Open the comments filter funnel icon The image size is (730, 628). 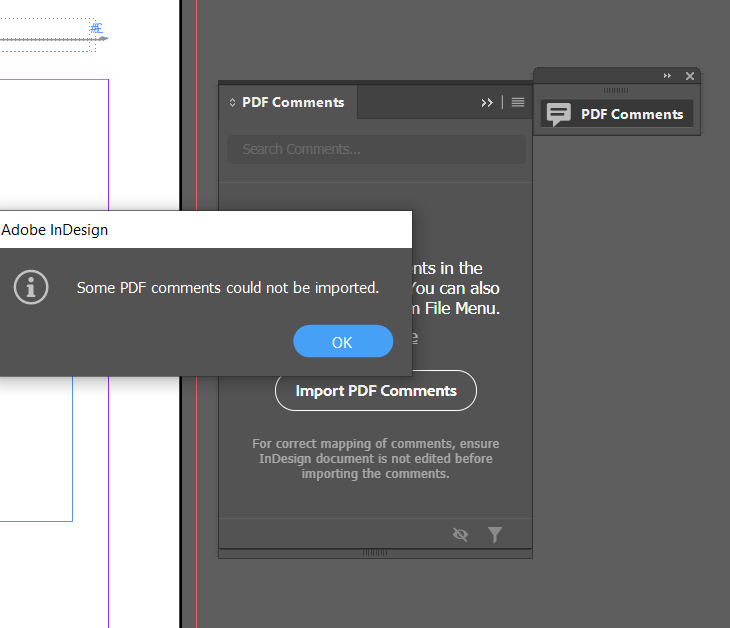495,534
